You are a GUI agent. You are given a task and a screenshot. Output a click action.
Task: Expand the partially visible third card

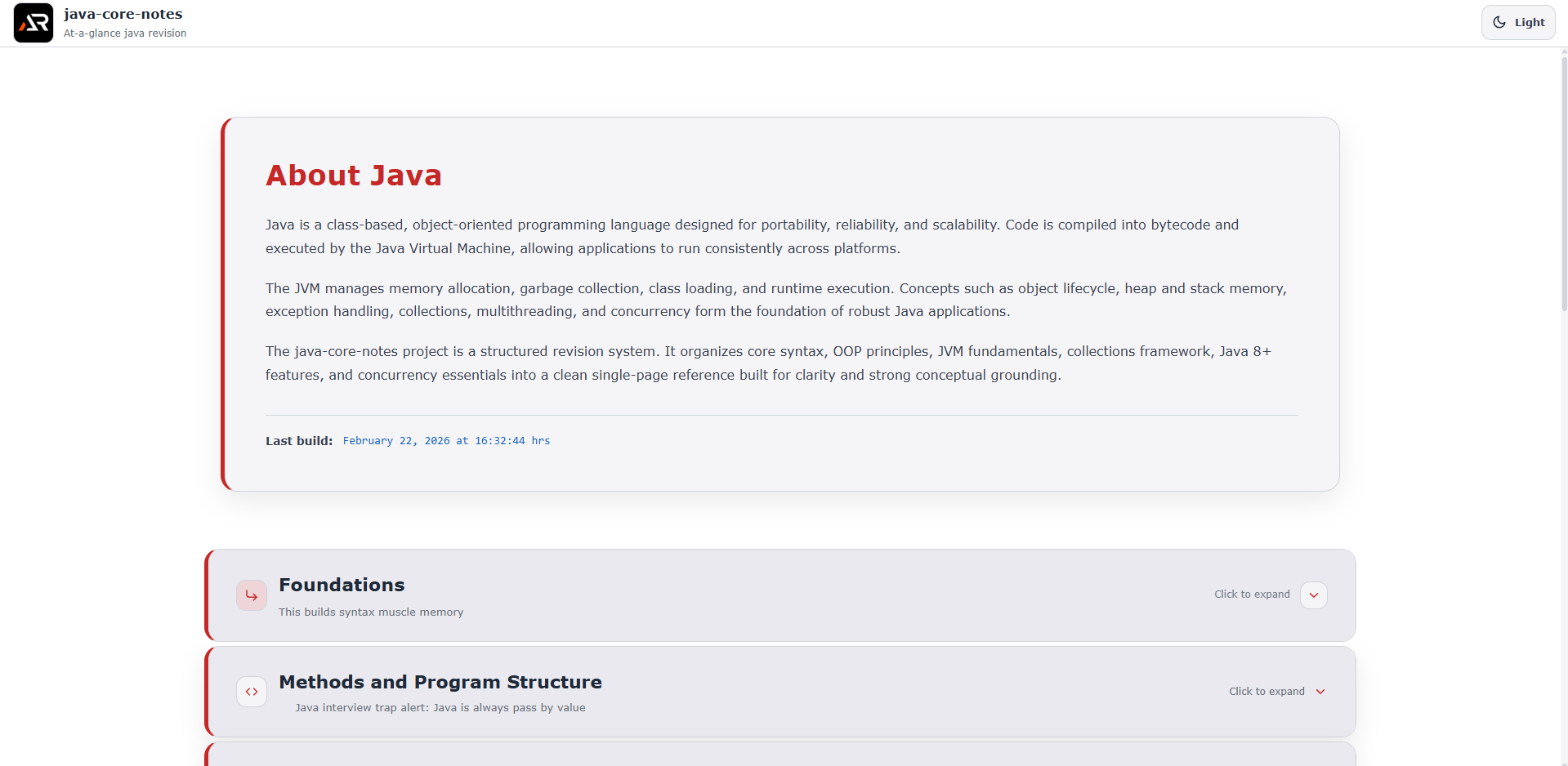(780, 755)
